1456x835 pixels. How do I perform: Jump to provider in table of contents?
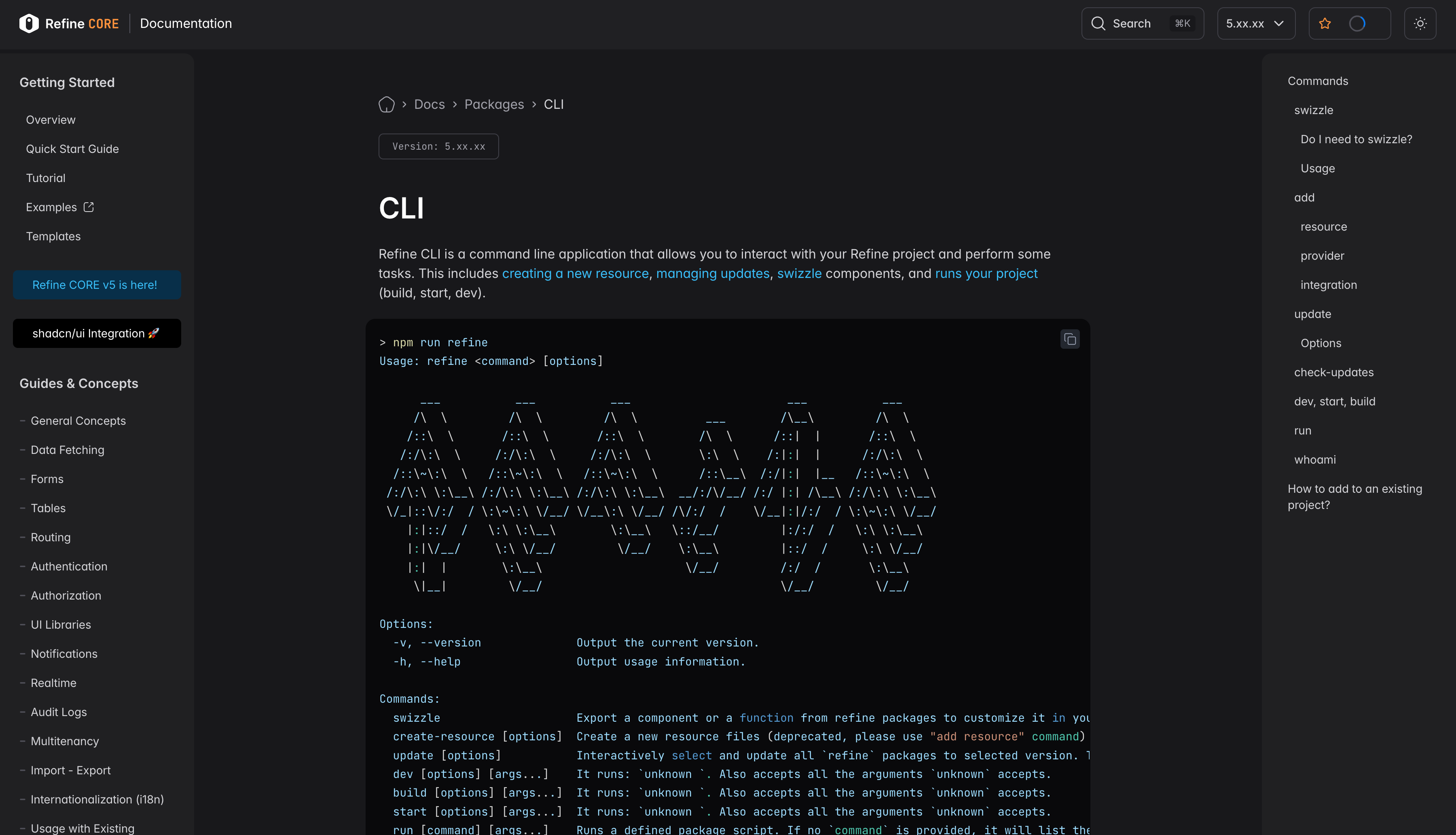[1322, 256]
